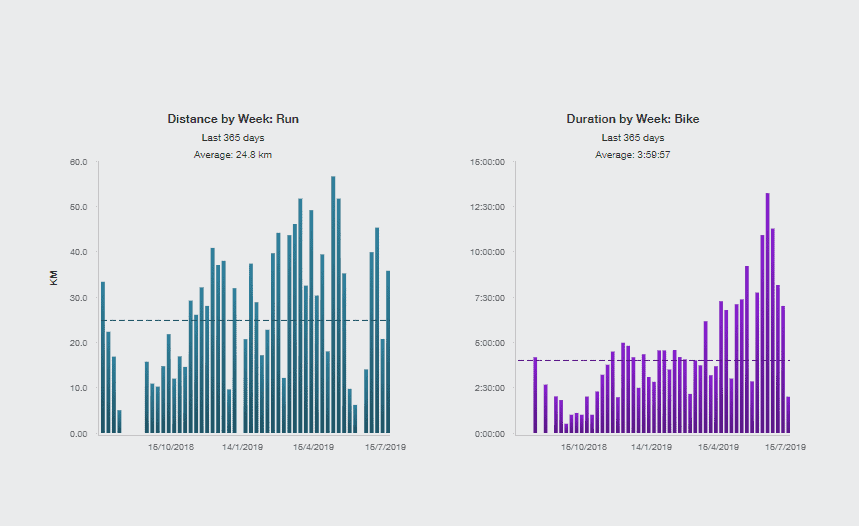Select "Last 365 days" under the Run chart
This screenshot has width=859, height=526.
click(233, 137)
